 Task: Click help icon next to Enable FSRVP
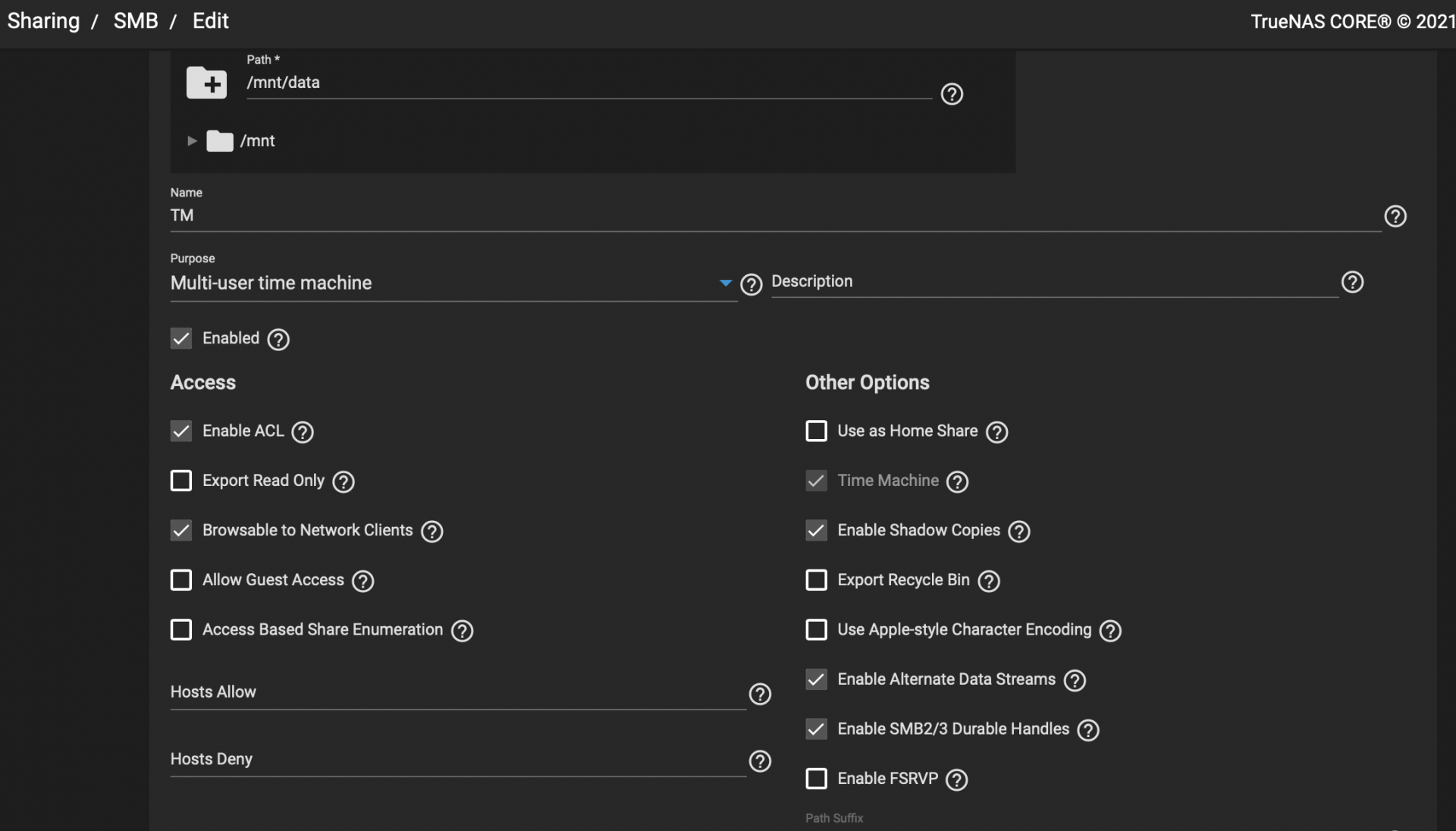[x=956, y=779]
